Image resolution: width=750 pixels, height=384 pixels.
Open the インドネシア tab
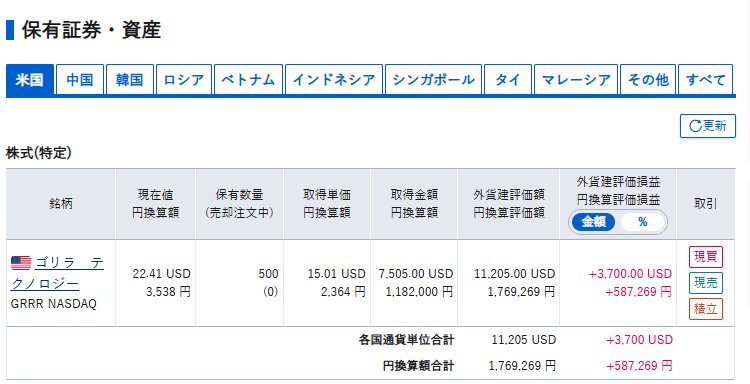[334, 80]
